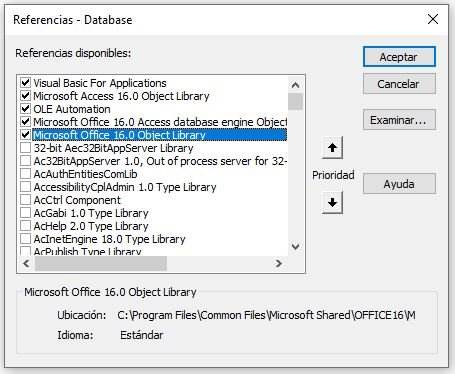Click the Idioma value Estándar

[x=141, y=335]
